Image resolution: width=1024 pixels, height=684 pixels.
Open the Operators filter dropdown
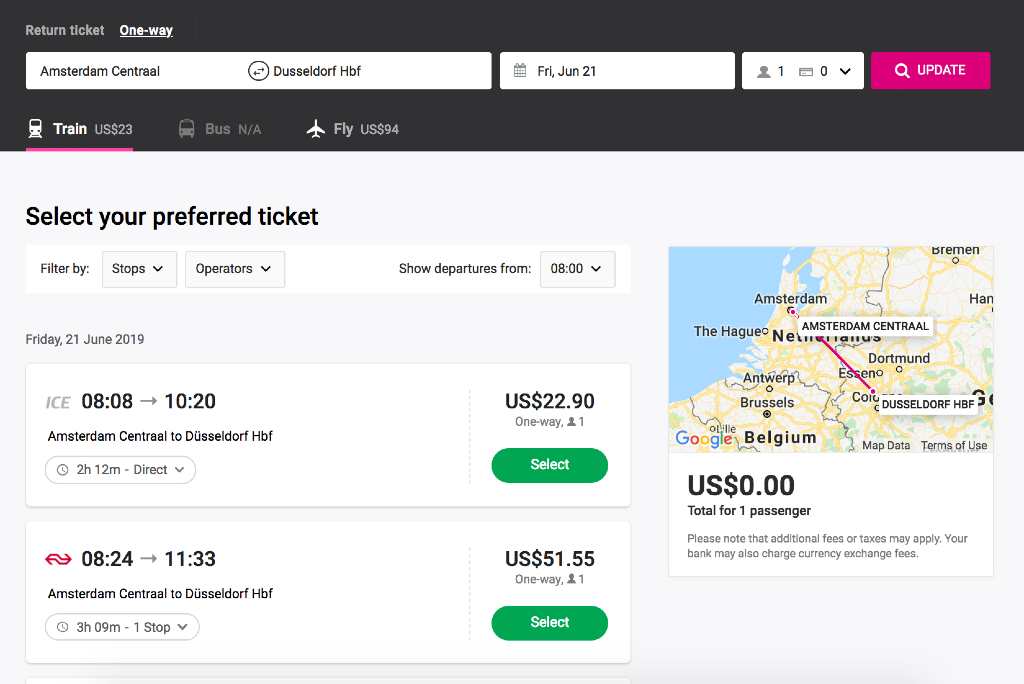click(x=235, y=269)
